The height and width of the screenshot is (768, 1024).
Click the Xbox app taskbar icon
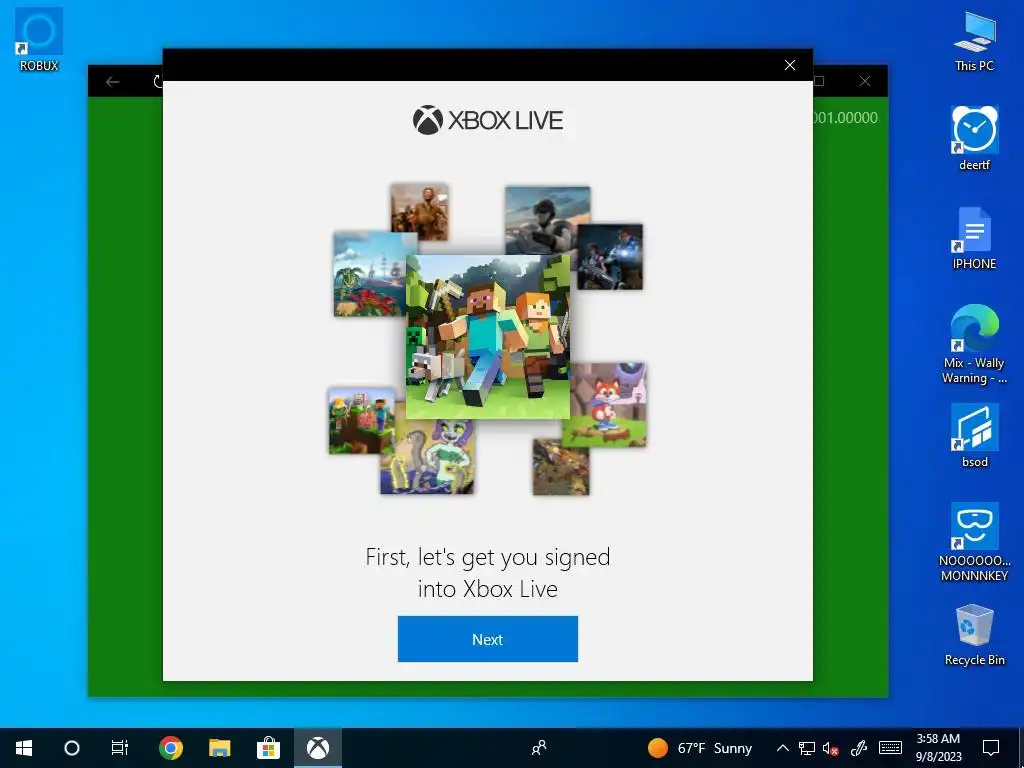pyautogui.click(x=318, y=748)
